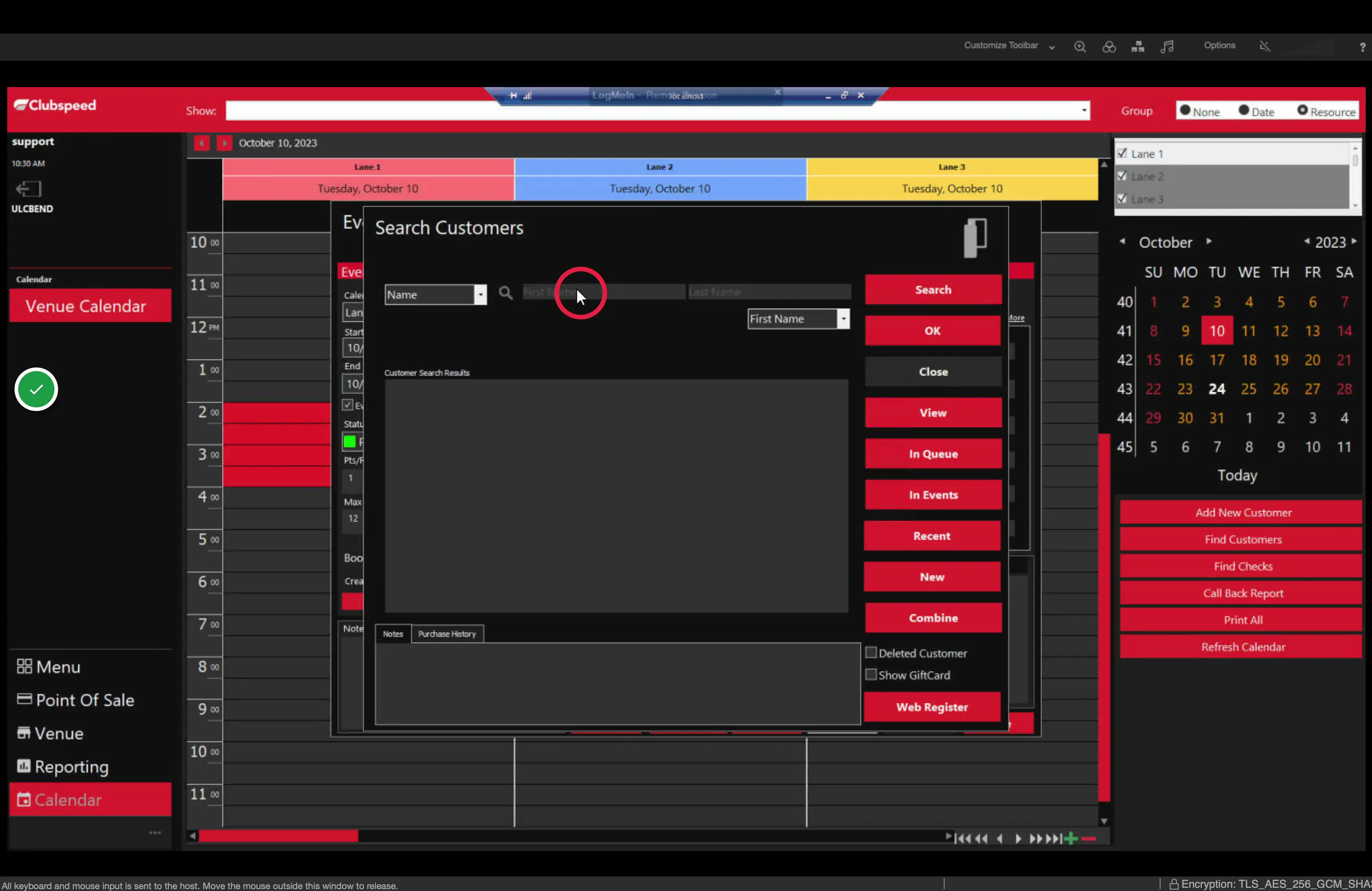Click the phone device icon in Search Customers
The height and width of the screenshot is (891, 1372).
pos(975,237)
